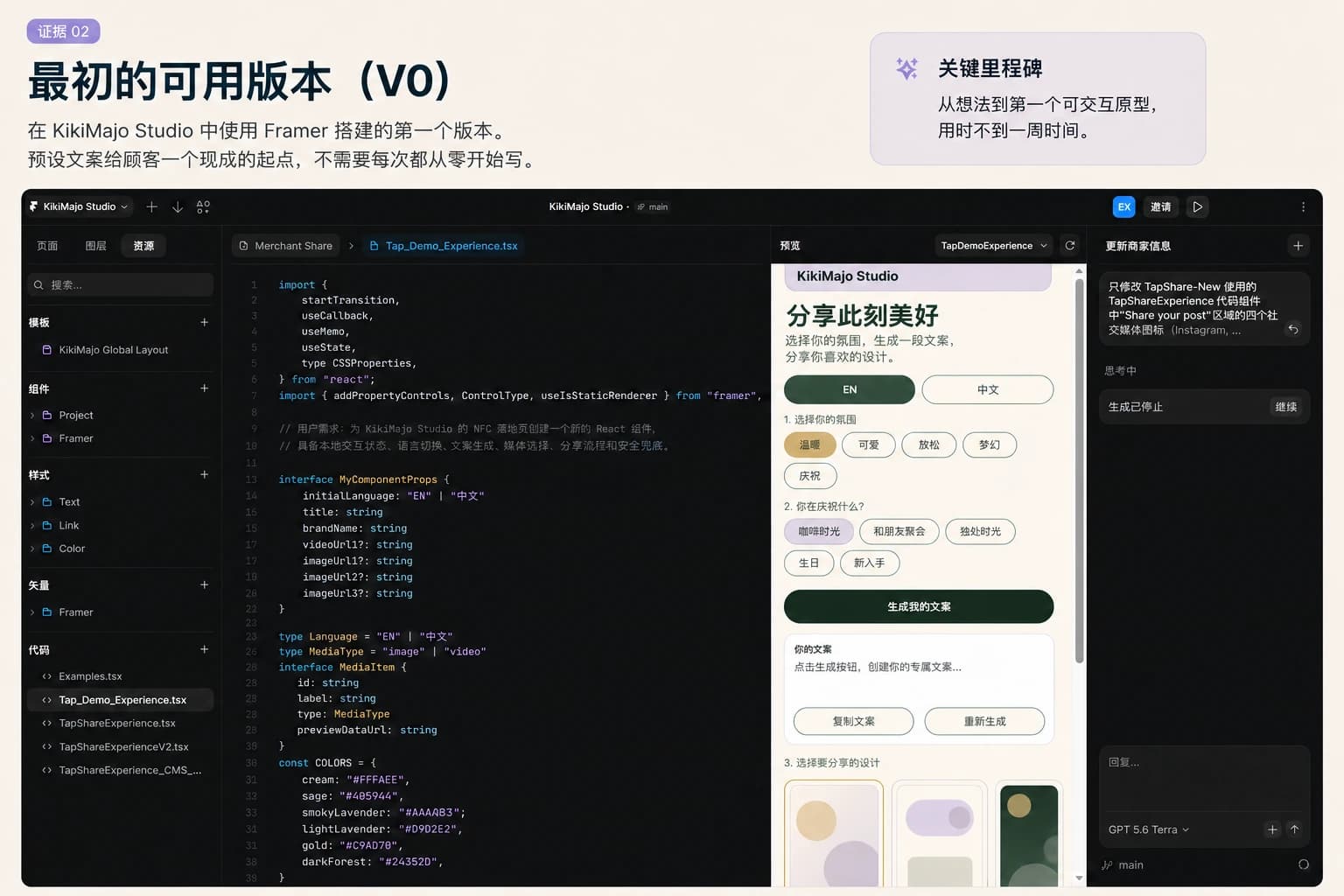Add a new 样式 with plus icon
Image resolution: width=1344 pixels, height=896 pixels.
(204, 474)
